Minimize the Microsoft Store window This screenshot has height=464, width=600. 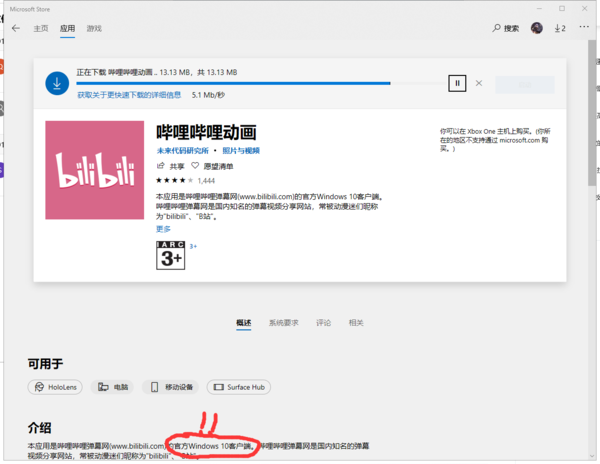539,8
